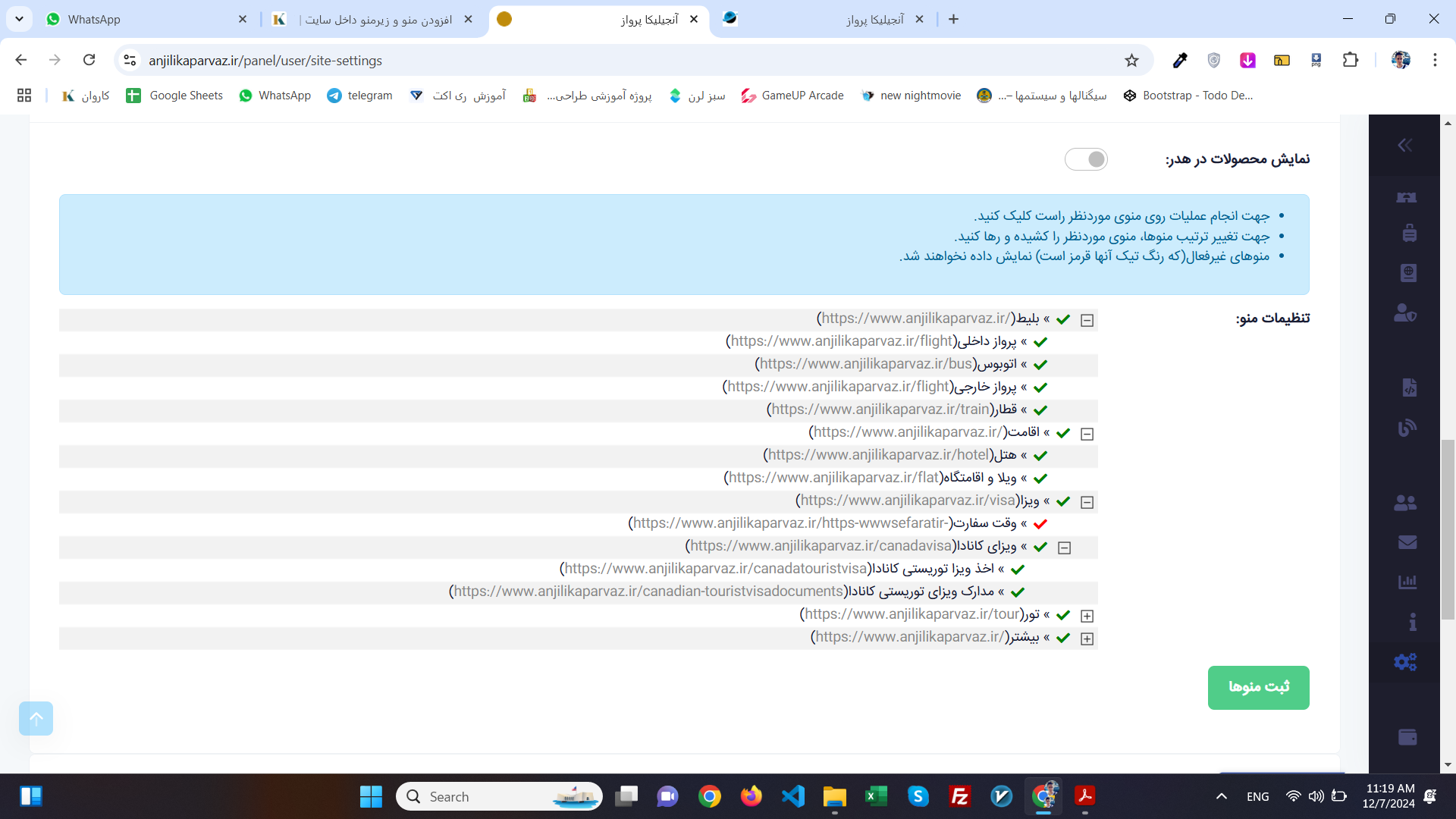This screenshot has width=1456, height=819.
Task: Toggle green check of تور menu
Action: click(1063, 615)
